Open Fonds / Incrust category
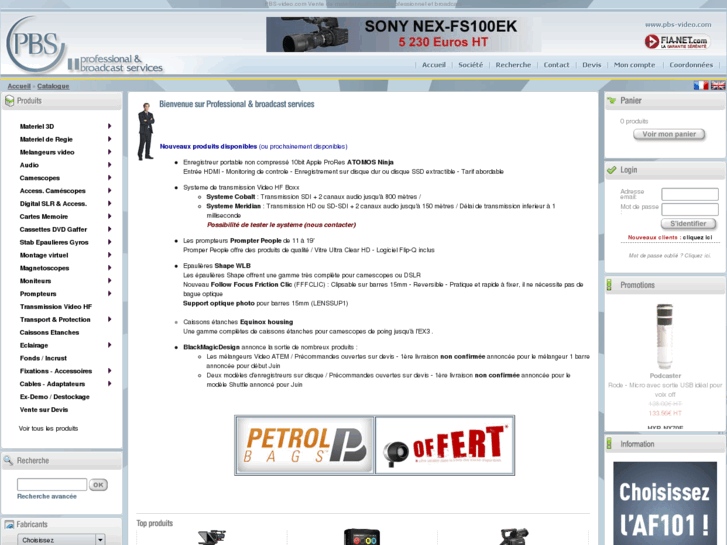 click(43, 358)
